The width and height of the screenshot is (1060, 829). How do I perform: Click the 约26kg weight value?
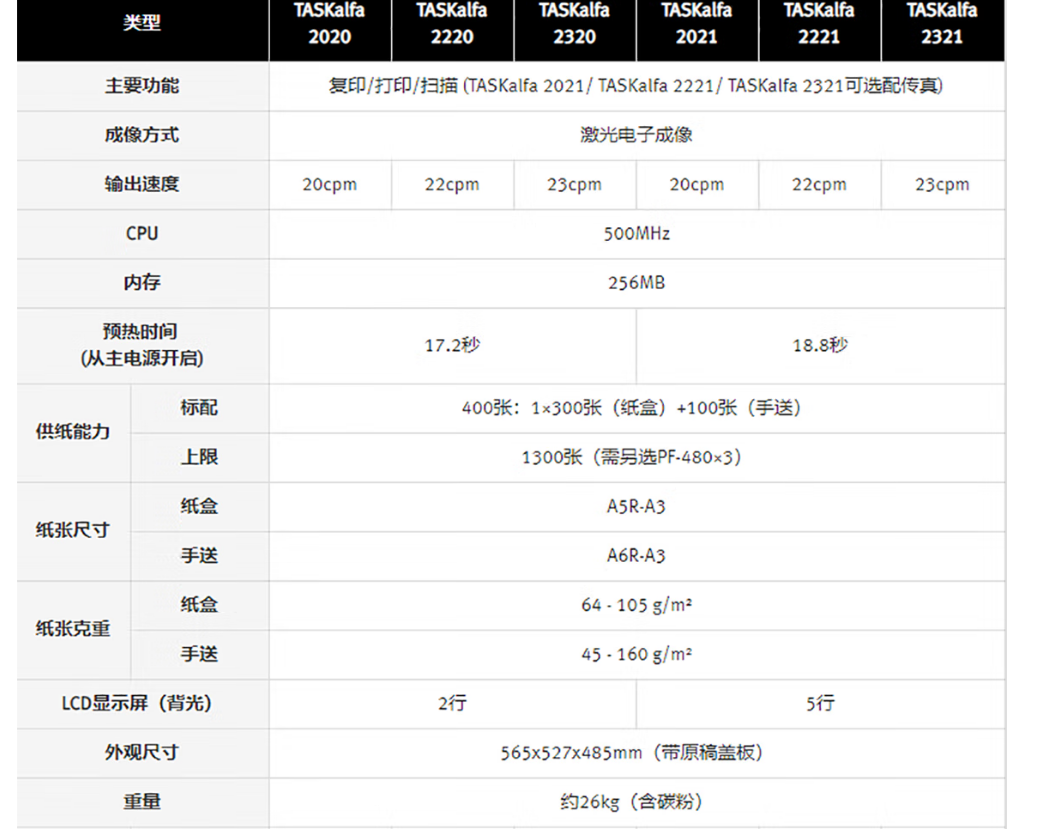[631, 803]
